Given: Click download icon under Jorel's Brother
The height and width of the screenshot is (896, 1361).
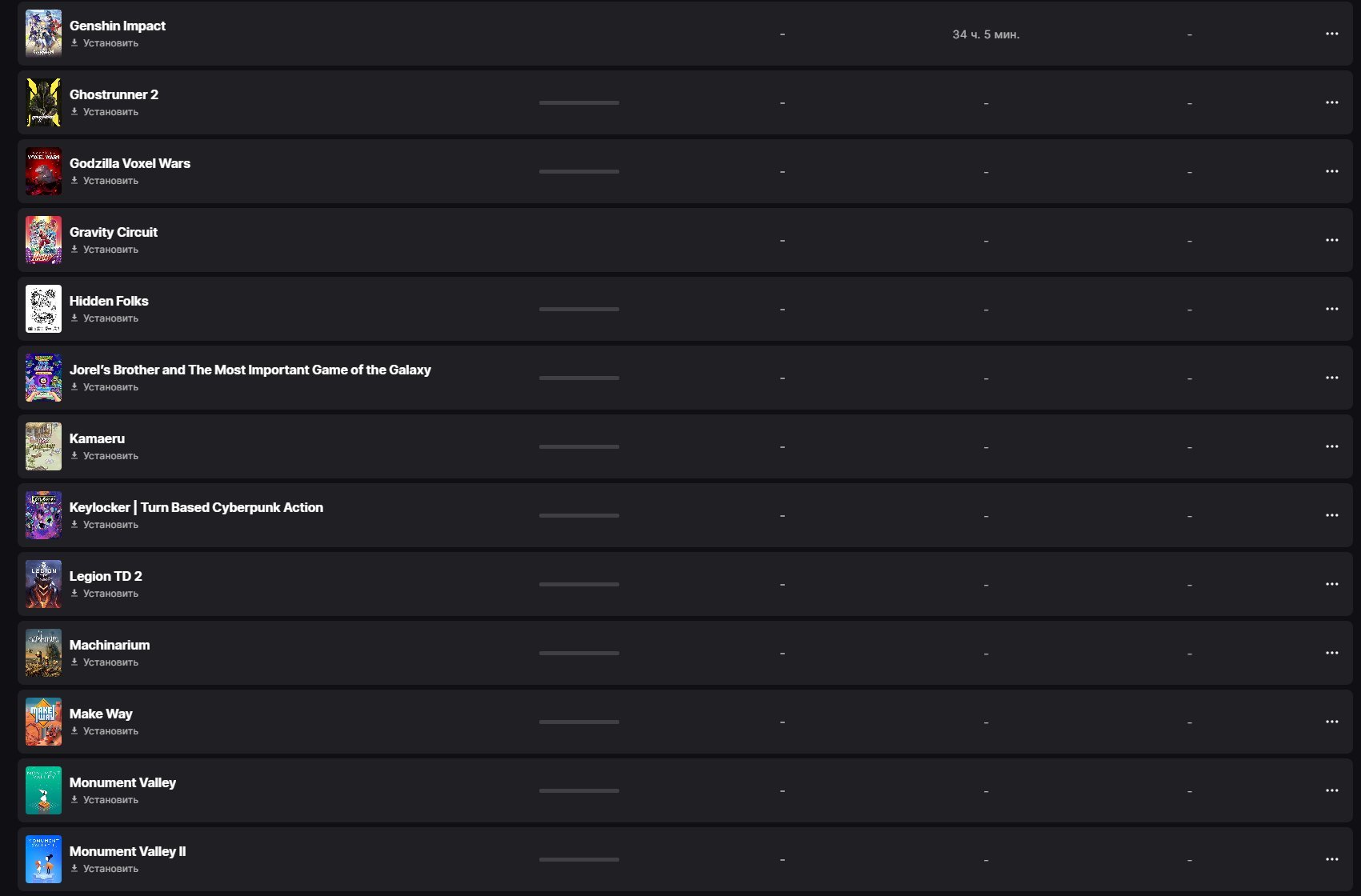Looking at the screenshot, I should pos(74,387).
